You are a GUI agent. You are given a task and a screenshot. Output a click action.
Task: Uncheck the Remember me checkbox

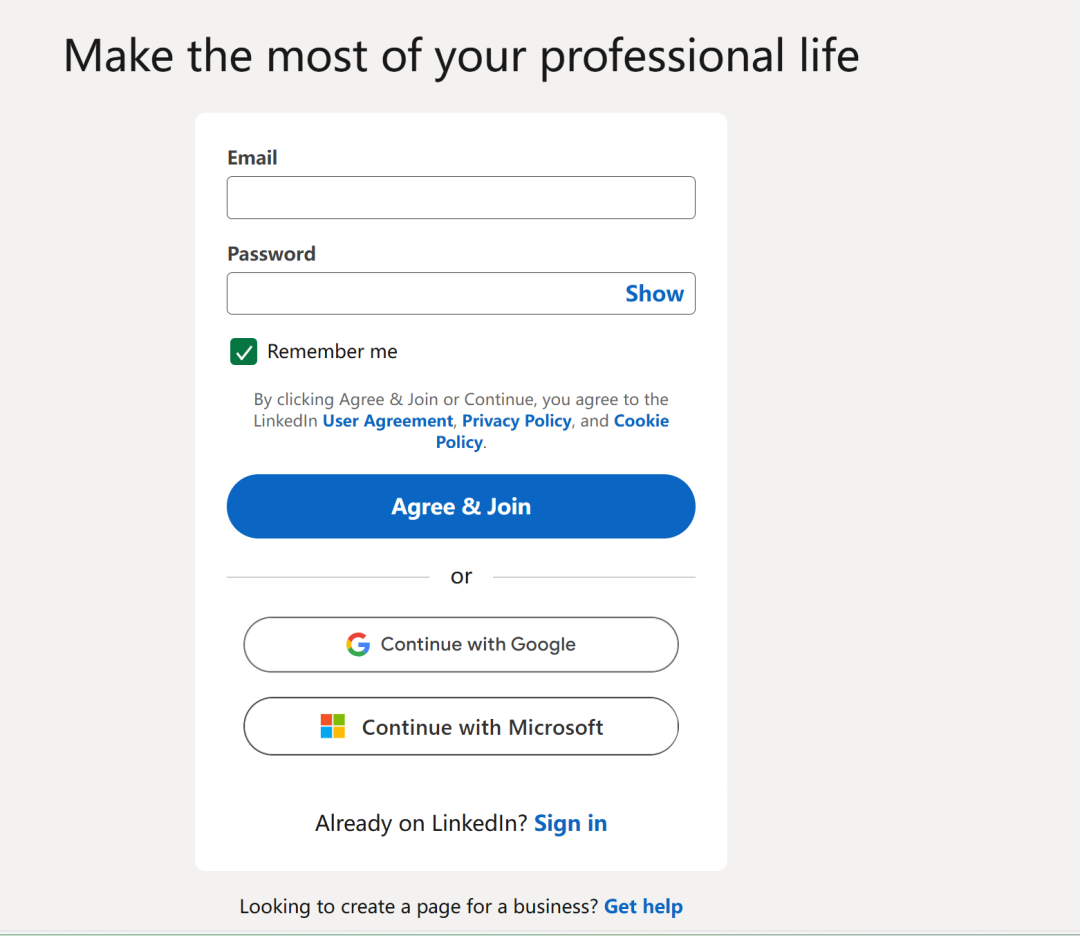pyautogui.click(x=244, y=352)
